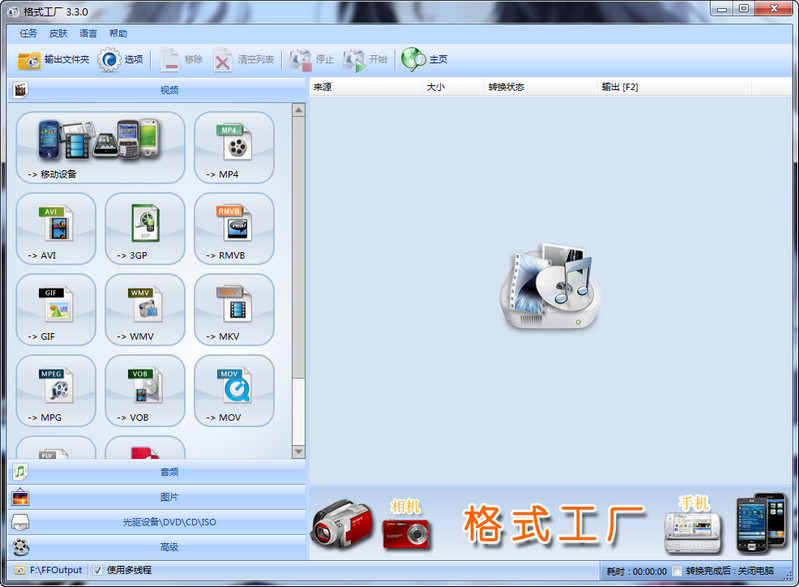Select the 移动设备 mobile device conversion
This screenshot has width=799, height=587.
coord(100,148)
